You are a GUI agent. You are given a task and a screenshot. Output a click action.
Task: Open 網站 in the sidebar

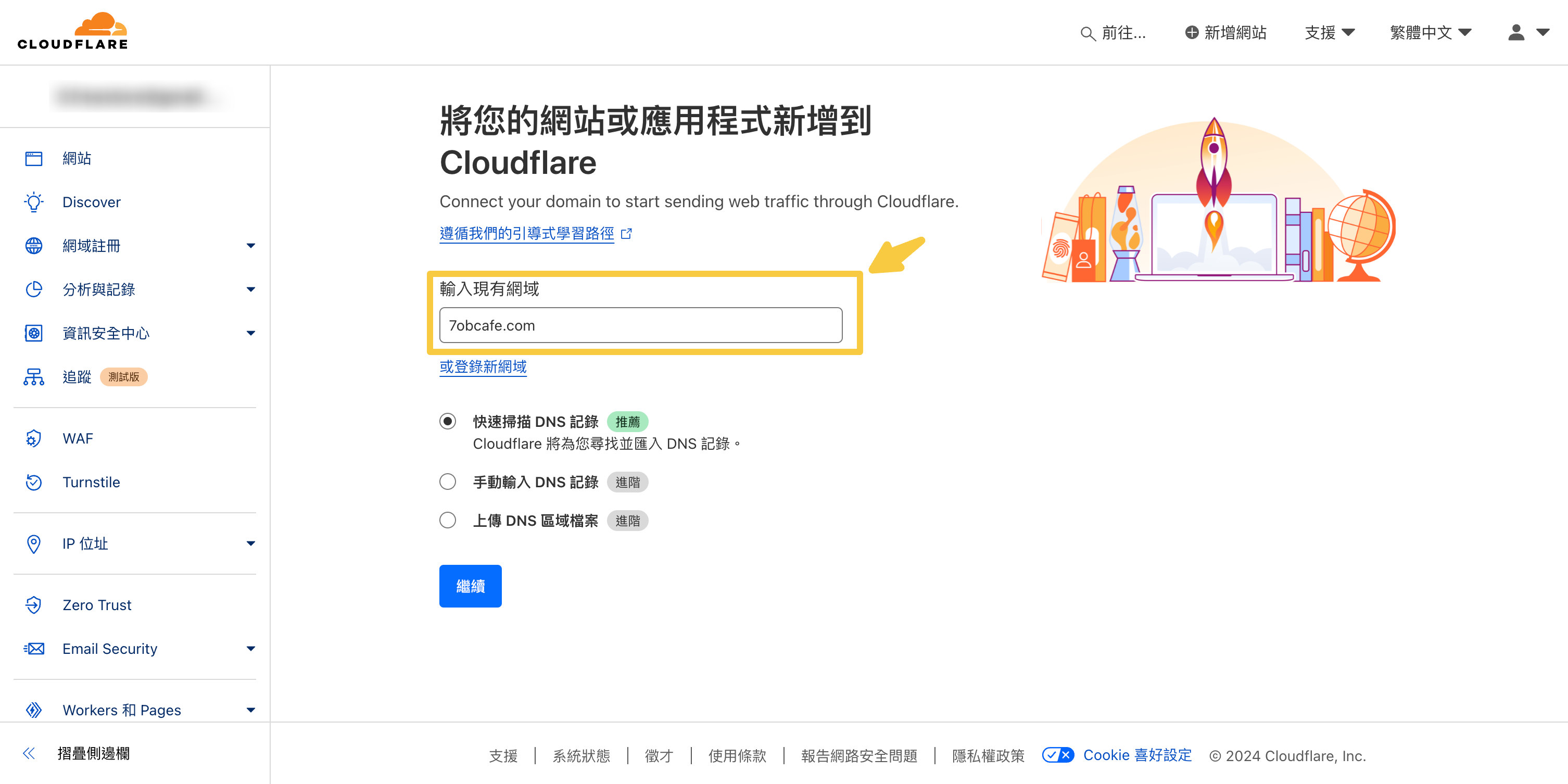pyautogui.click(x=77, y=158)
